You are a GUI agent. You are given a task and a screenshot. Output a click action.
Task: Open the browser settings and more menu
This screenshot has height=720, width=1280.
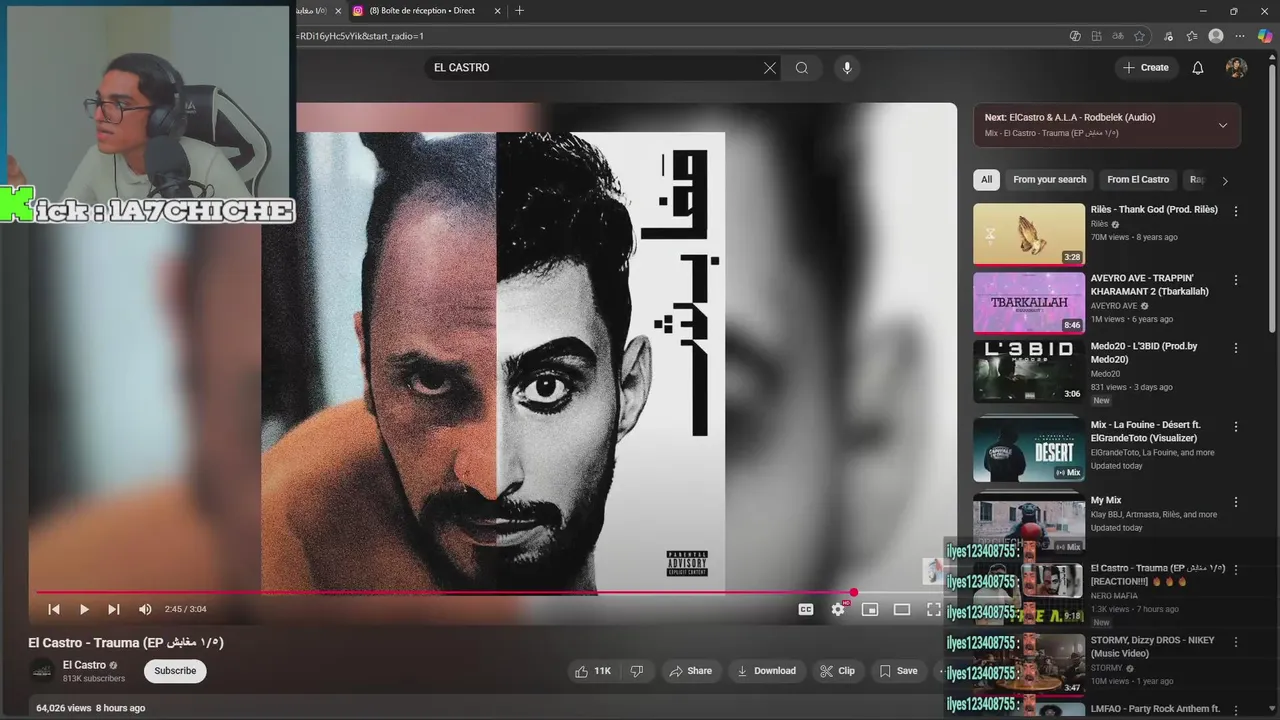[x=1240, y=36]
